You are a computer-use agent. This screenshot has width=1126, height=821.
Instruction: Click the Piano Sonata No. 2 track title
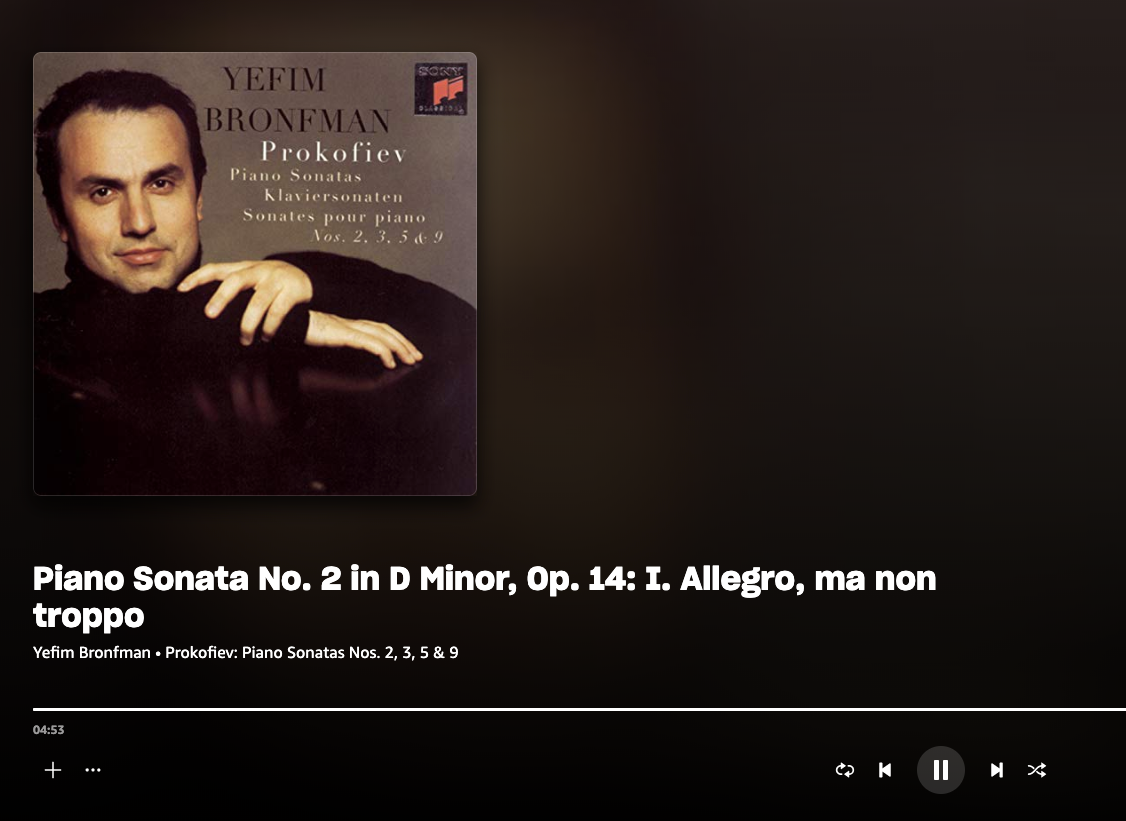point(485,597)
